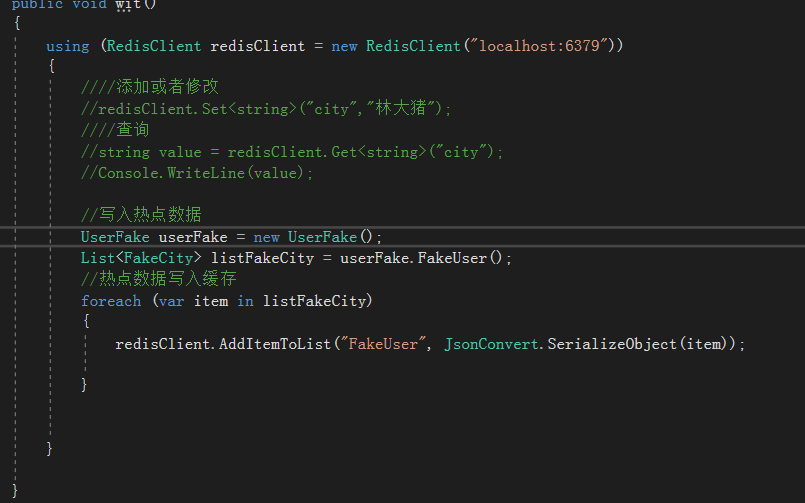Click the wit method name
Image resolution: width=805 pixels, height=503 pixels.
point(129,5)
